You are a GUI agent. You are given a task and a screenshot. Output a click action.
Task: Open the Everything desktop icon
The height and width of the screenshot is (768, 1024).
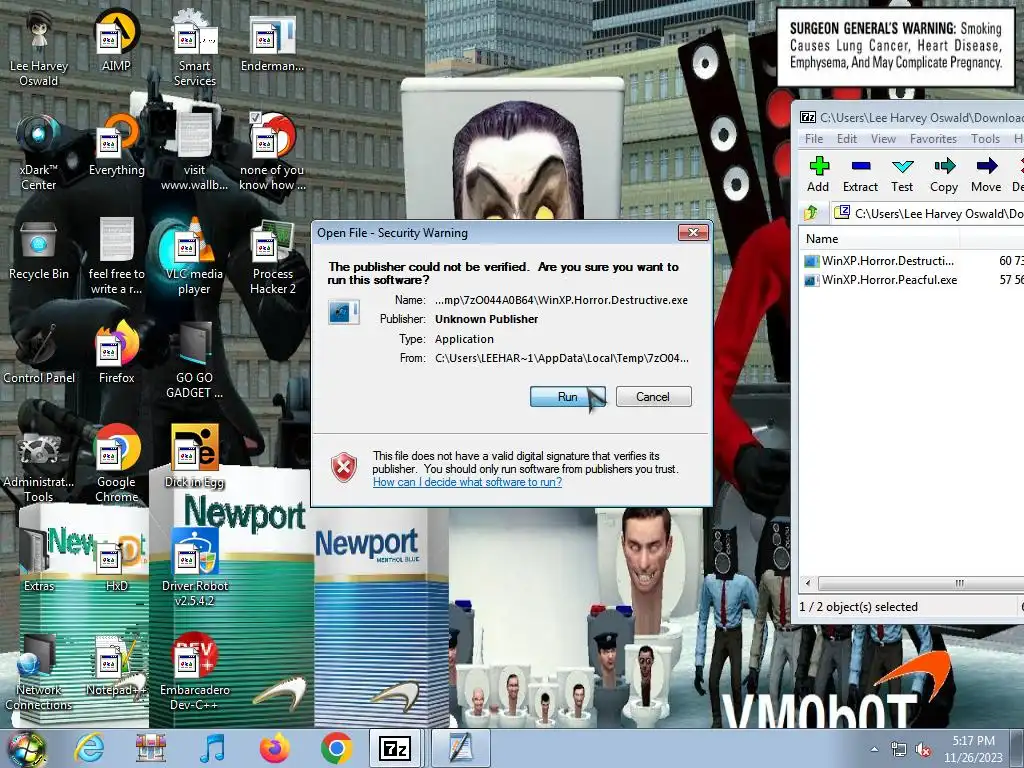[x=116, y=145]
